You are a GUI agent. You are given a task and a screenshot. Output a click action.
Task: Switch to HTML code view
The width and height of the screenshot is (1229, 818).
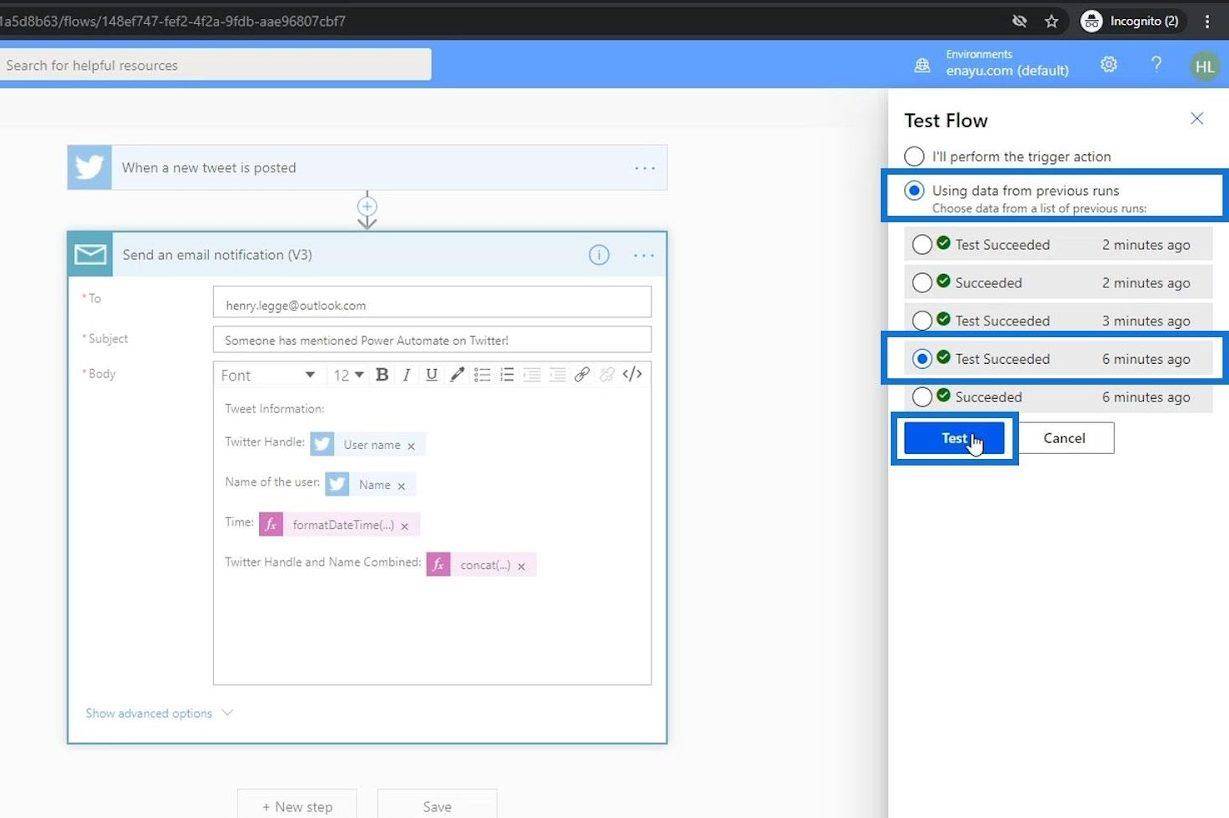632,375
